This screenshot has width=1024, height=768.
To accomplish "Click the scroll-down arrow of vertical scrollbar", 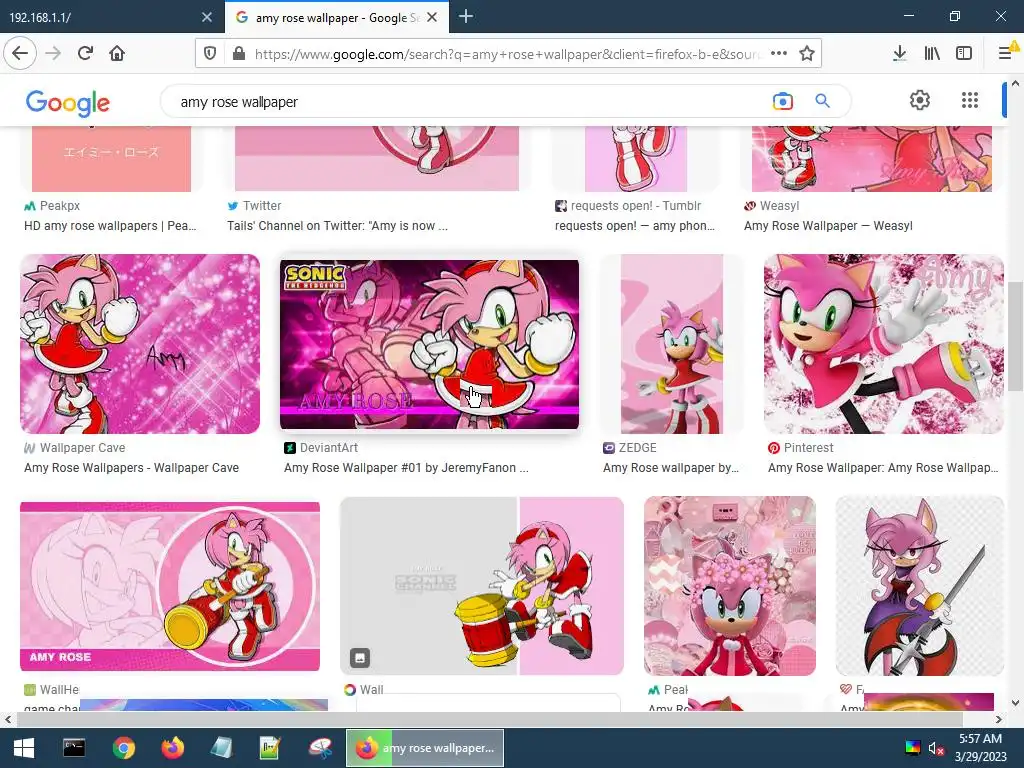I will tap(1015, 703).
